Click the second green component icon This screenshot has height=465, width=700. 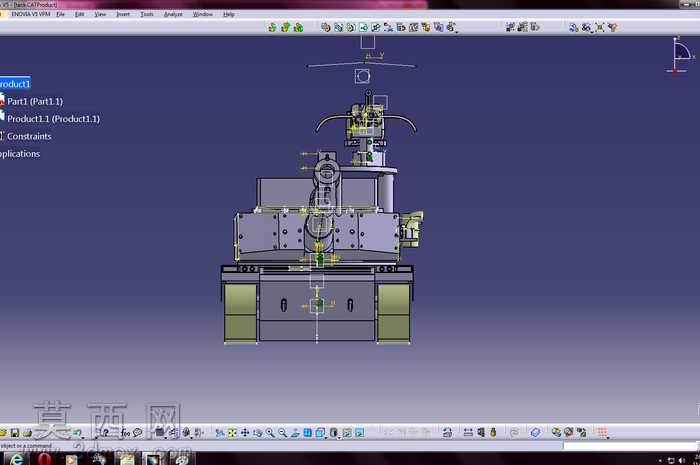coord(285,28)
